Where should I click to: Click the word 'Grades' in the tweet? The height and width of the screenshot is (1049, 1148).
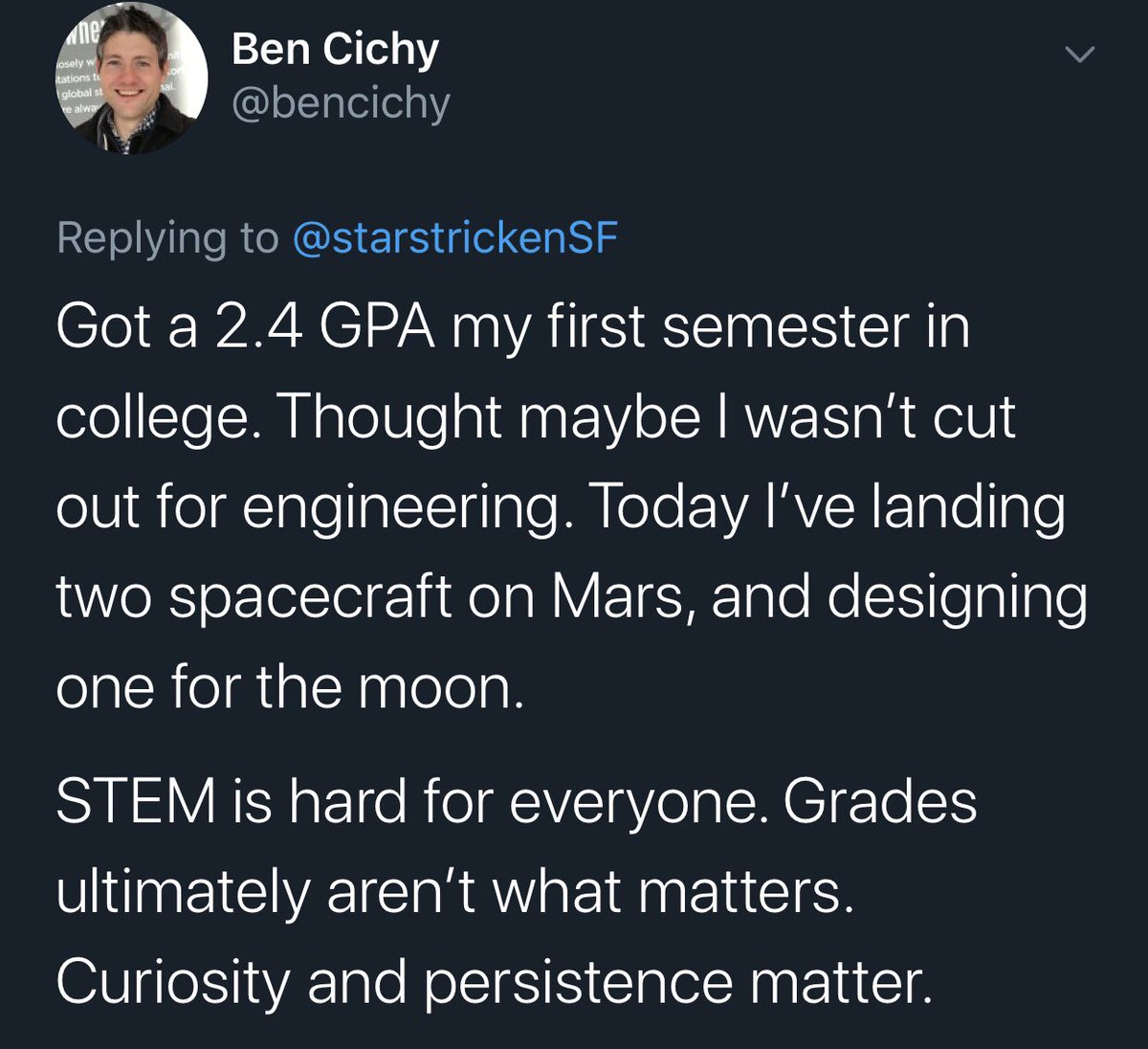[880, 801]
